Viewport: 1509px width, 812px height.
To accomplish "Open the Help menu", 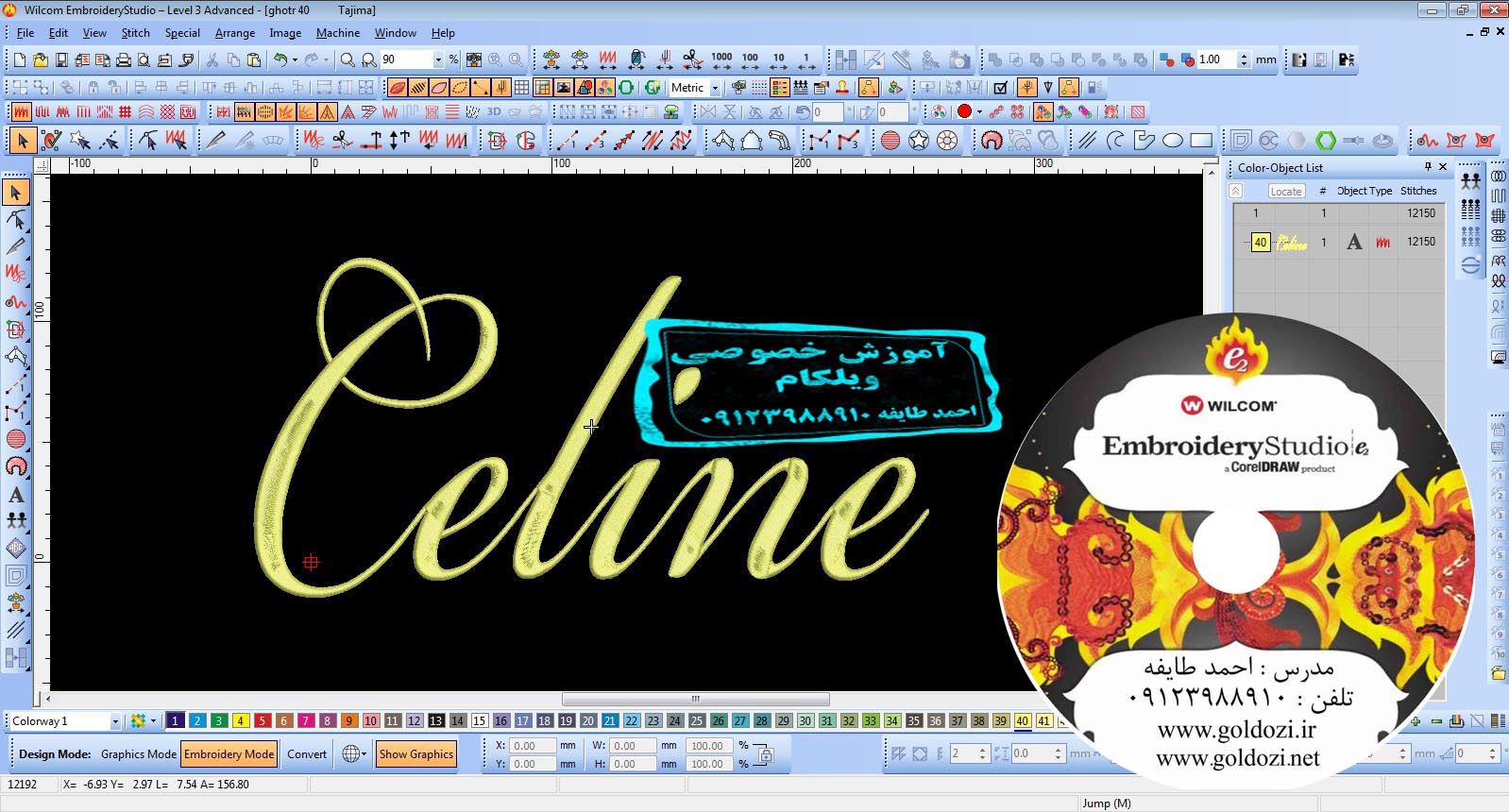I will click(443, 33).
